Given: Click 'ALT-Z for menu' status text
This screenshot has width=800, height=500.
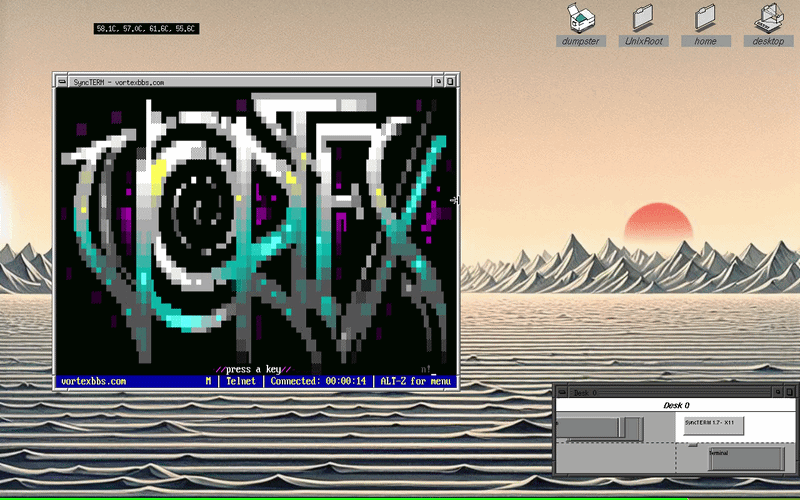Looking at the screenshot, I should 415,381.
